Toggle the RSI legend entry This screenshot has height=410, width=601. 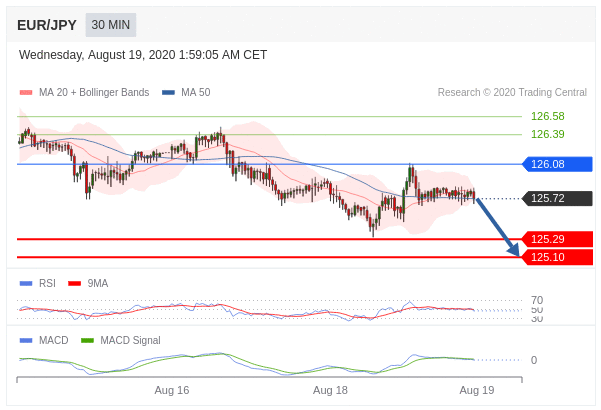click(38, 283)
